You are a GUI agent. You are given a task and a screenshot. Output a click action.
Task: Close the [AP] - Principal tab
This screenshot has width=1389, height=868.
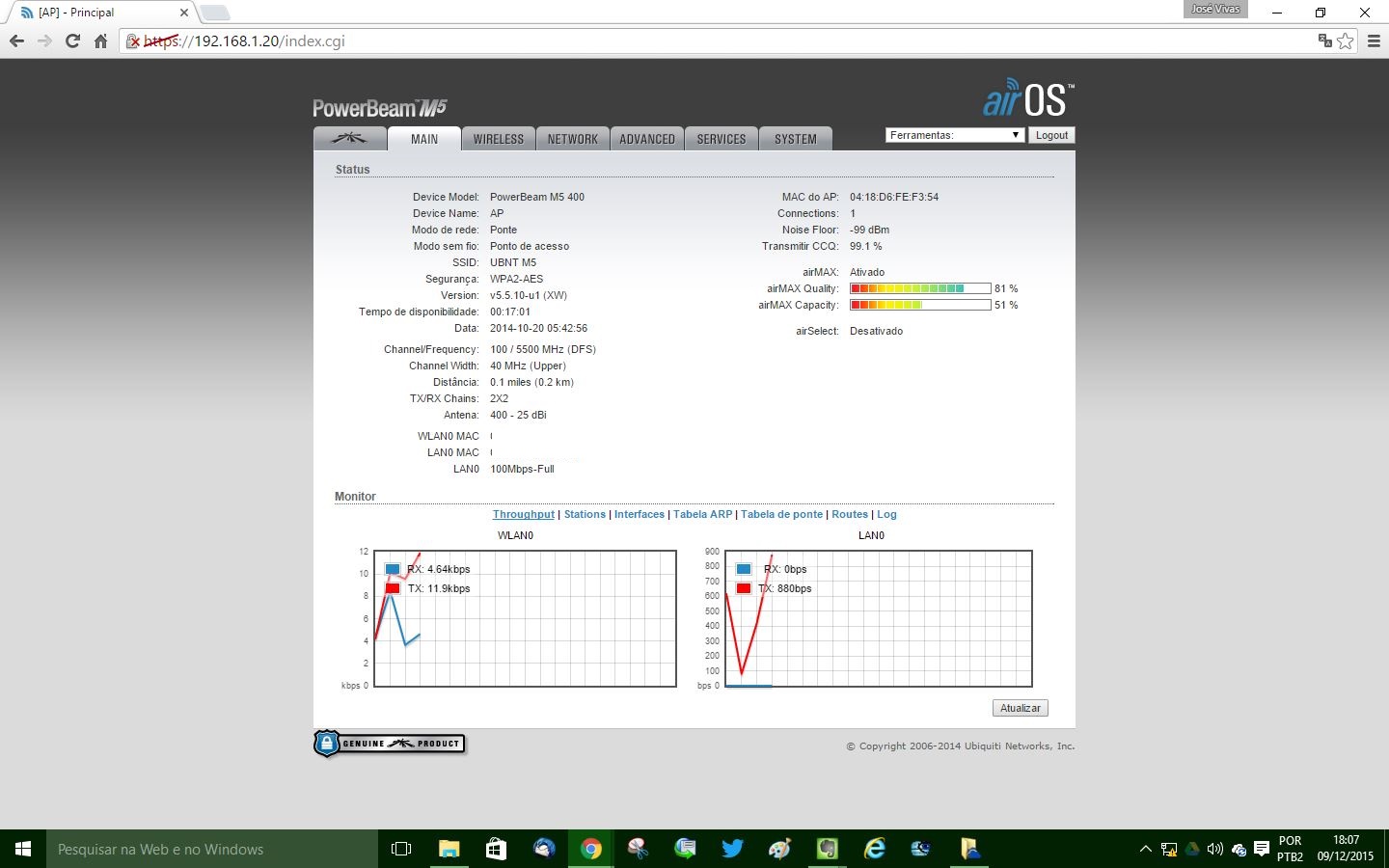[184, 13]
